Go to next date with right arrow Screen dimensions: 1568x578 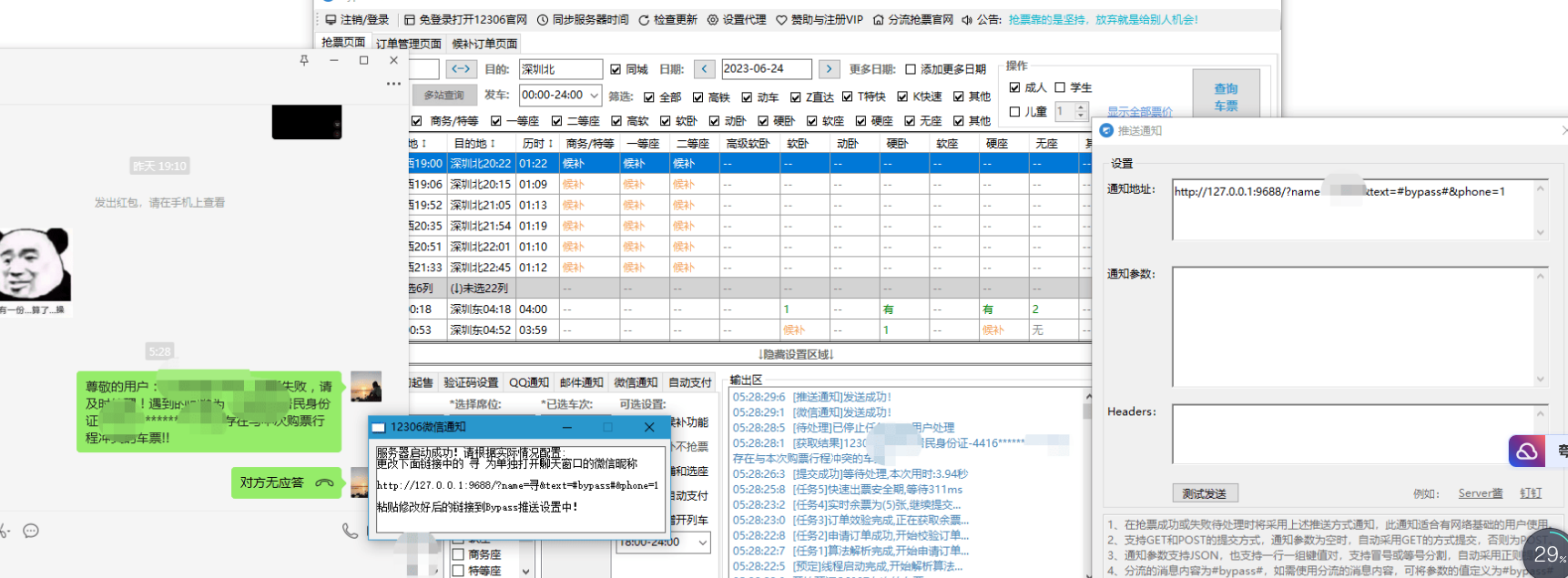(x=829, y=69)
